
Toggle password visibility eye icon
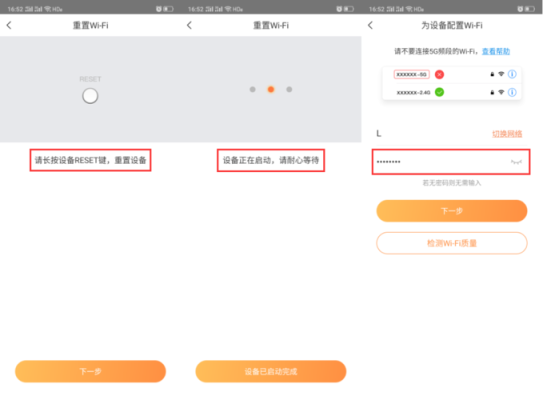coord(516,162)
